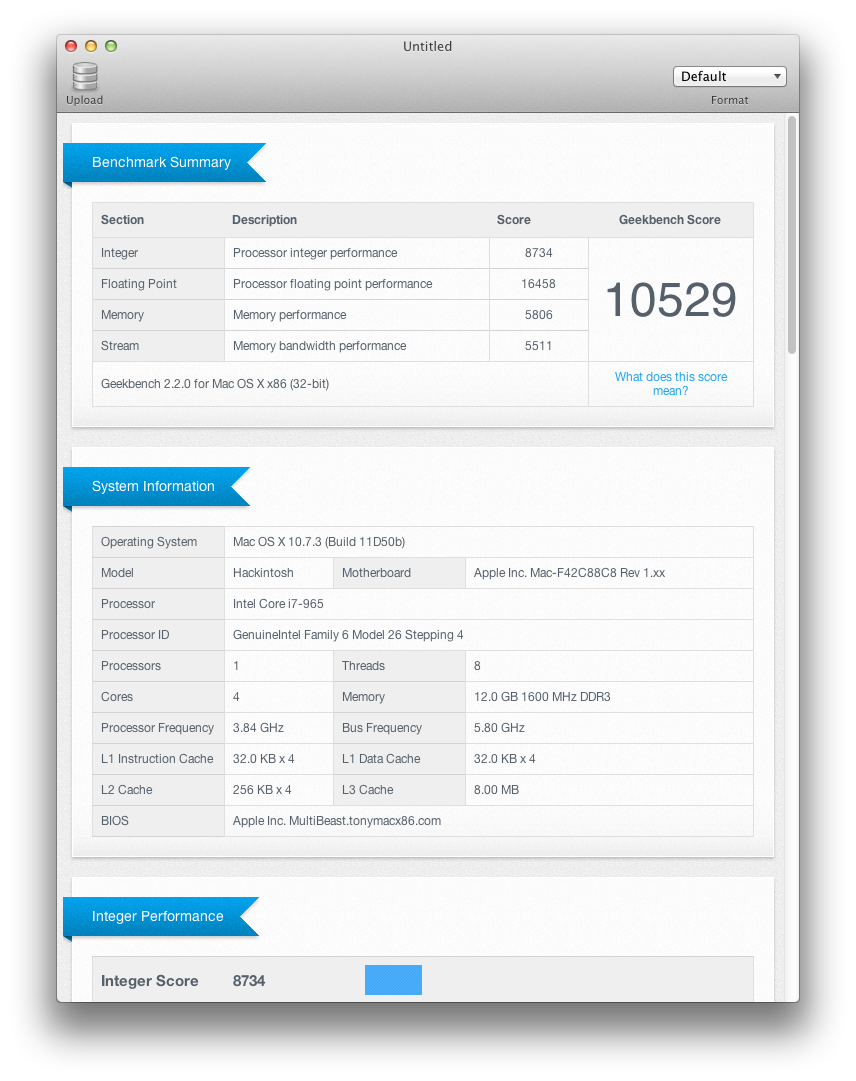Click the Memory score 5806
The image size is (856, 1081).
(x=538, y=315)
